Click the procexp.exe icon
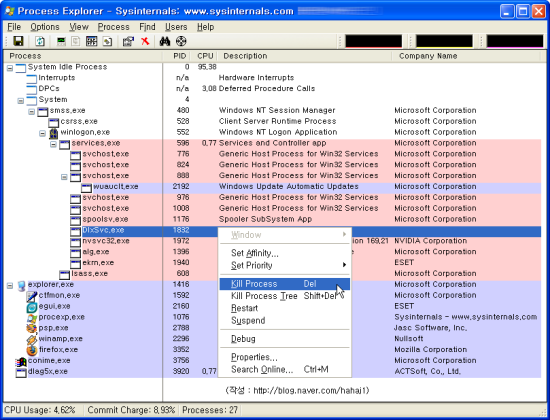This screenshot has width=550, height=420. coord(32,318)
